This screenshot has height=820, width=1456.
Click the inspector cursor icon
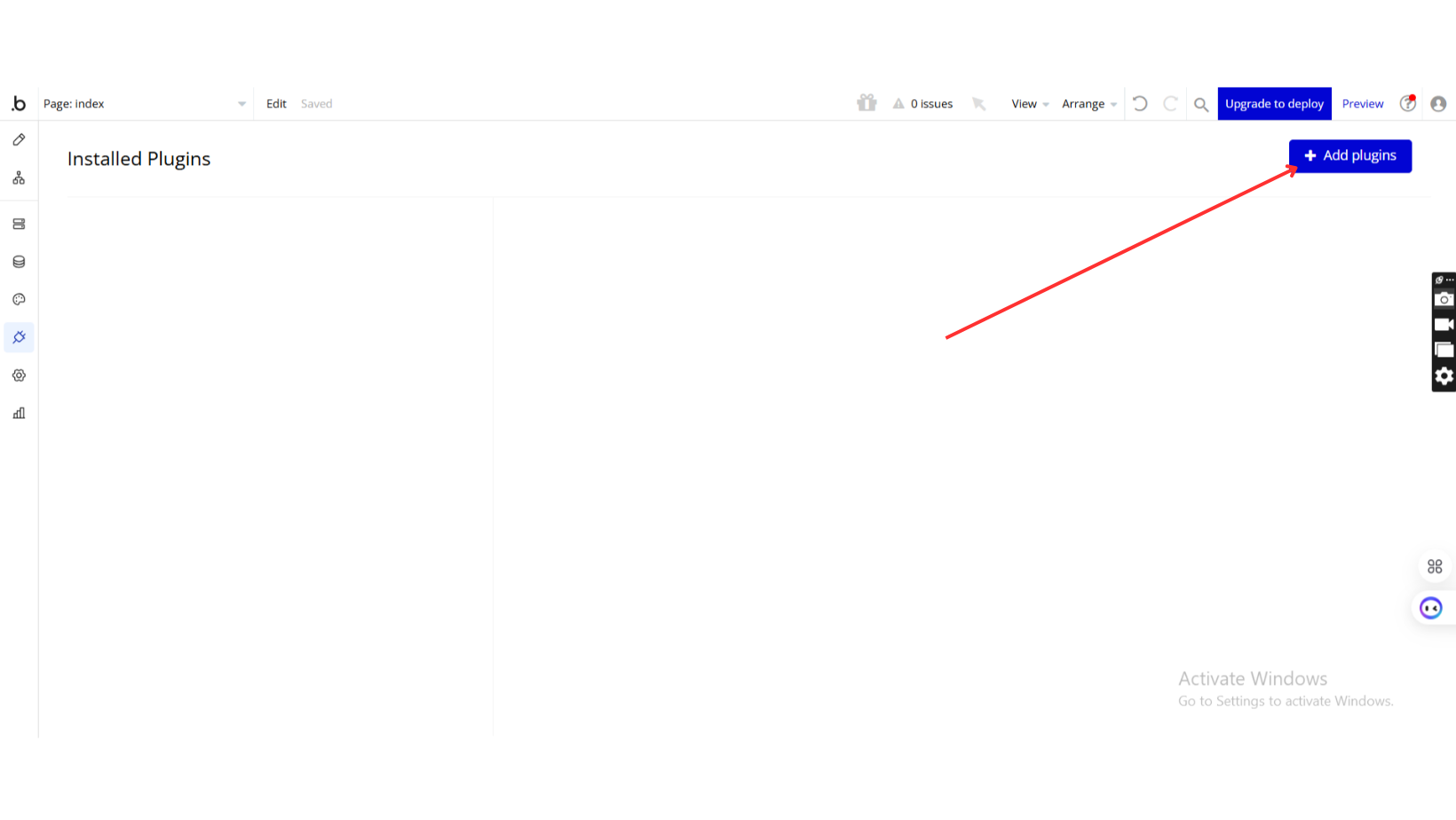(x=979, y=104)
